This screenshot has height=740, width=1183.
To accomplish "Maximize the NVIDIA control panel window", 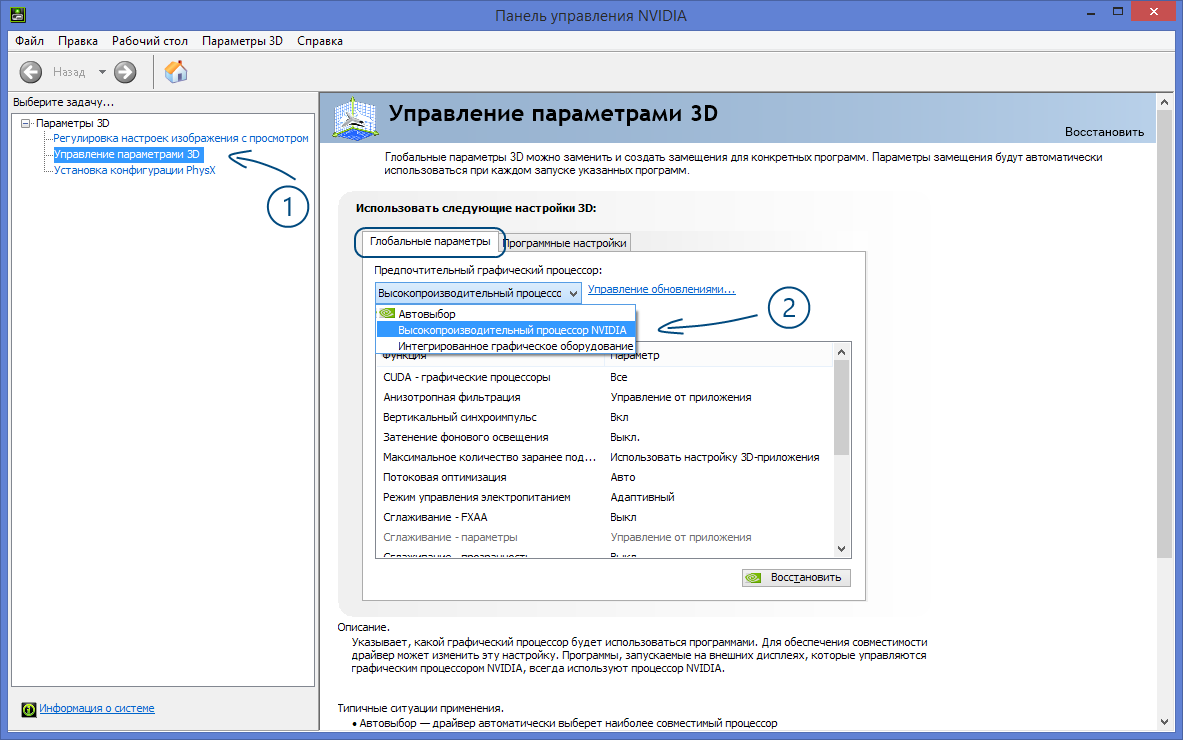I will tap(1118, 12).
